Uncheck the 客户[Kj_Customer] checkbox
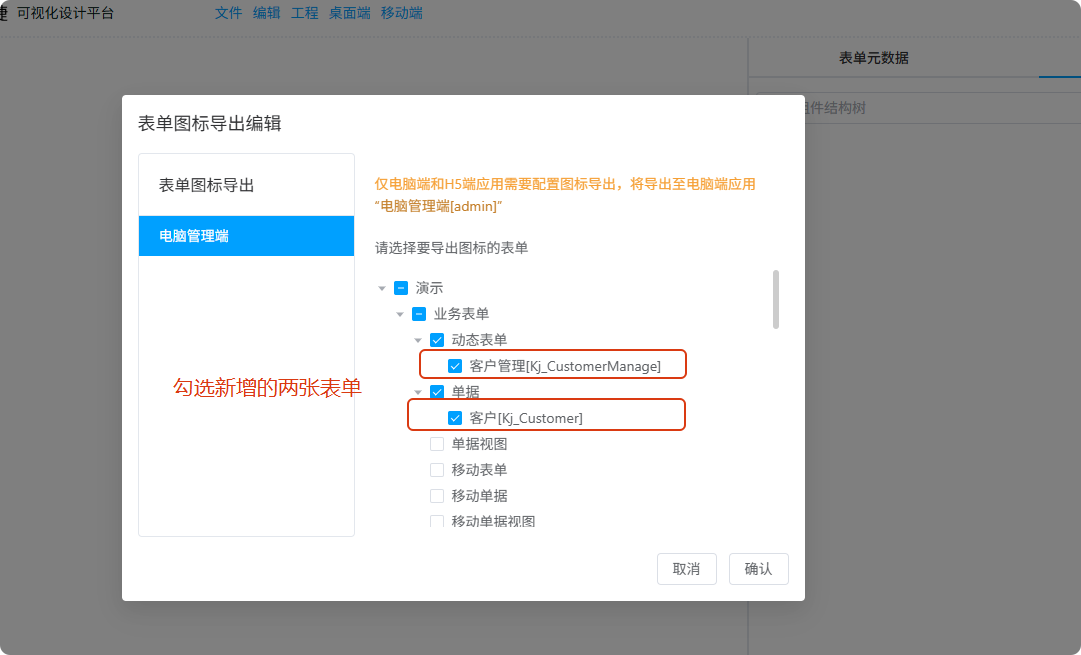1081x655 pixels. click(455, 418)
